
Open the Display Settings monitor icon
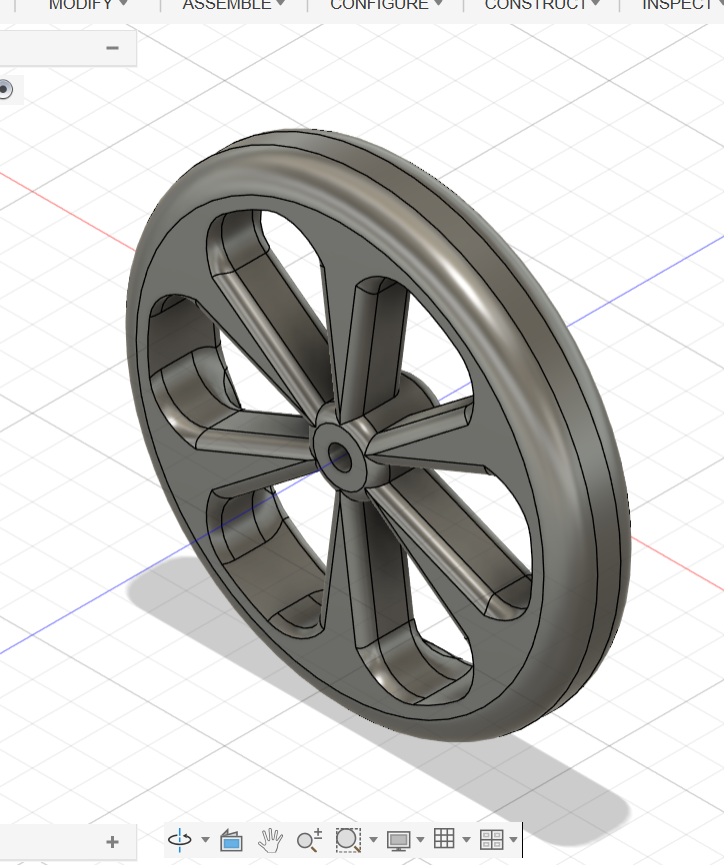click(398, 840)
